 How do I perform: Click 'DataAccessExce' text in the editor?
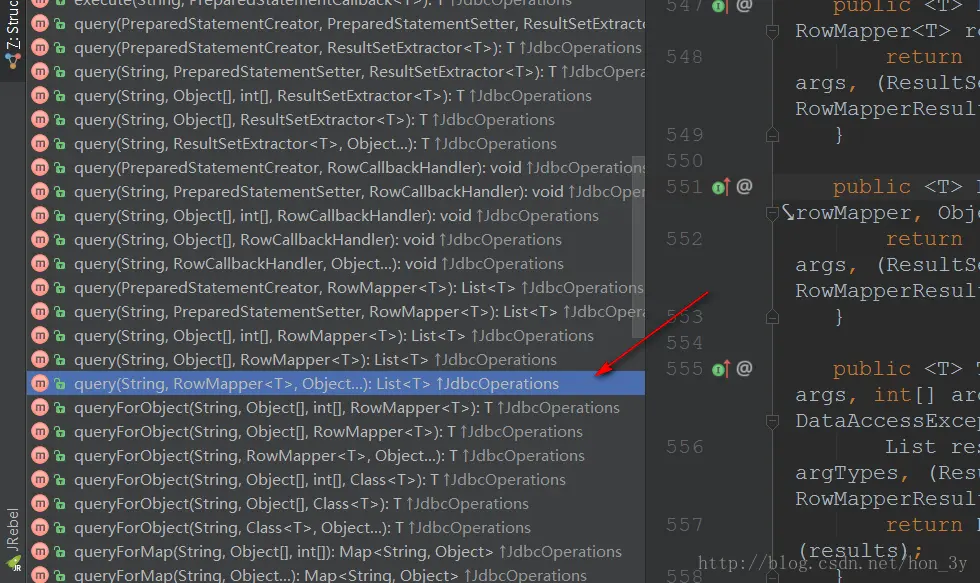[888, 421]
